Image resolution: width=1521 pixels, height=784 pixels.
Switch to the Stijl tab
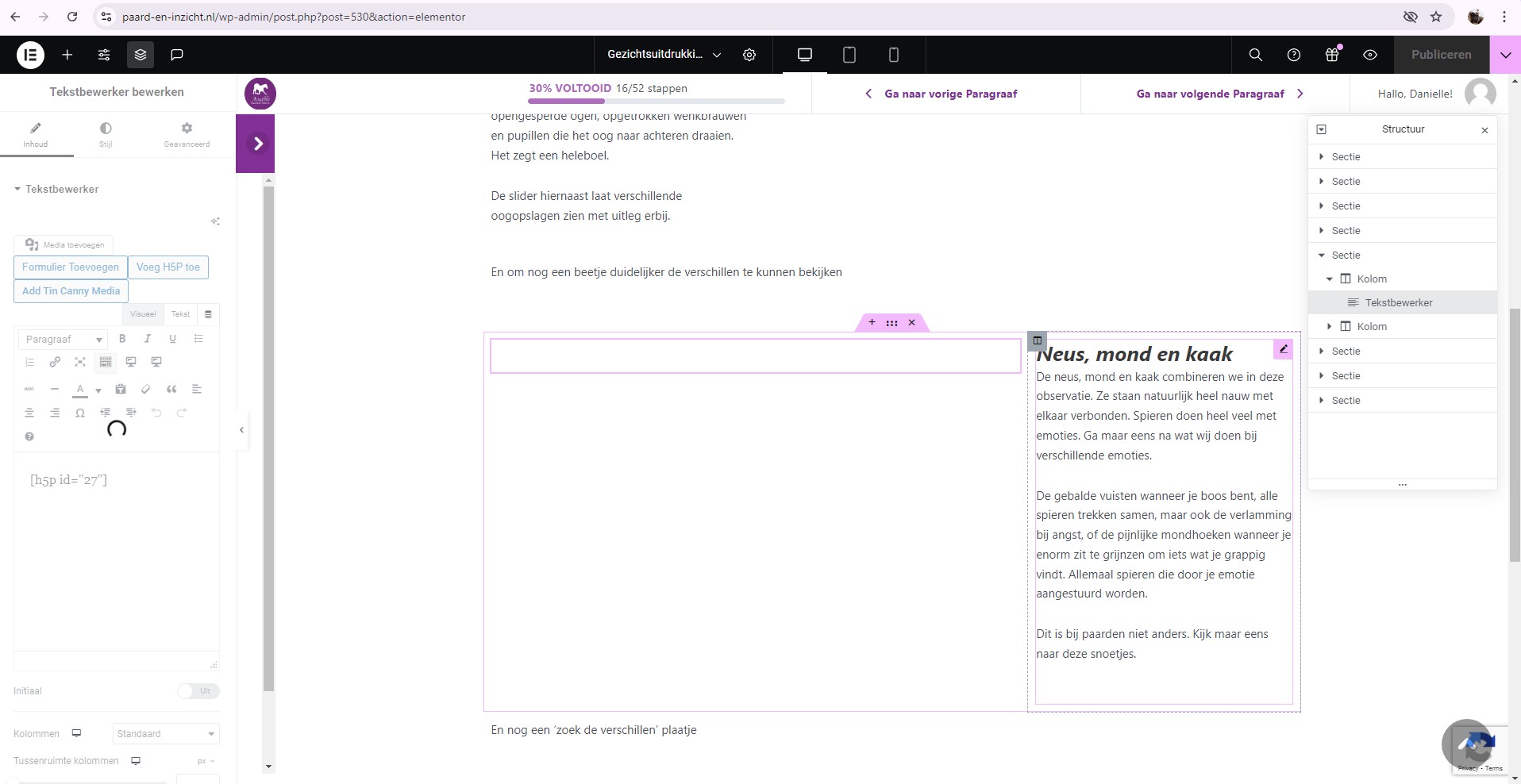tap(106, 135)
